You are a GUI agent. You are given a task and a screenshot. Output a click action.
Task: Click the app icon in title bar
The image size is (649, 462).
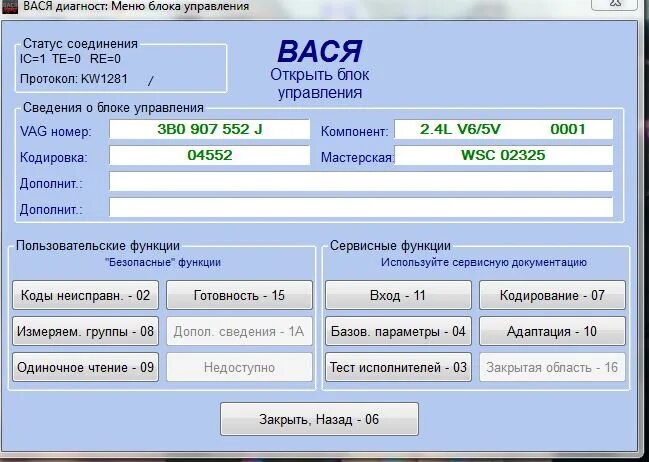[x=10, y=7]
